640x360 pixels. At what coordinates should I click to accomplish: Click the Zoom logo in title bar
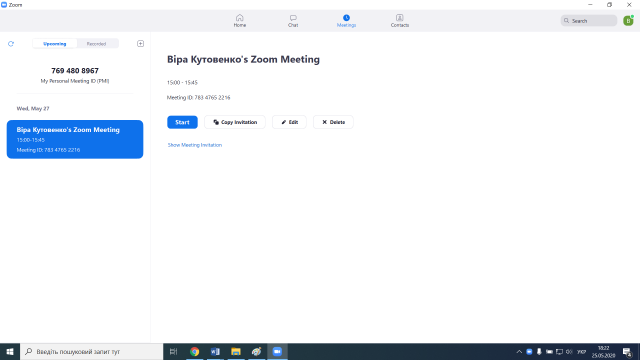(4, 5)
